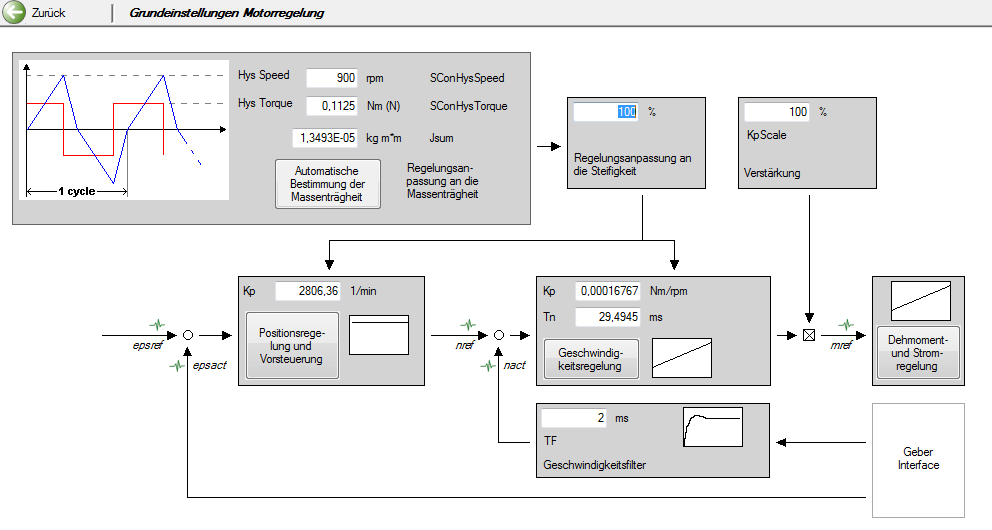
Task: Edit the Hys Speed rpm field
Action: [331, 78]
